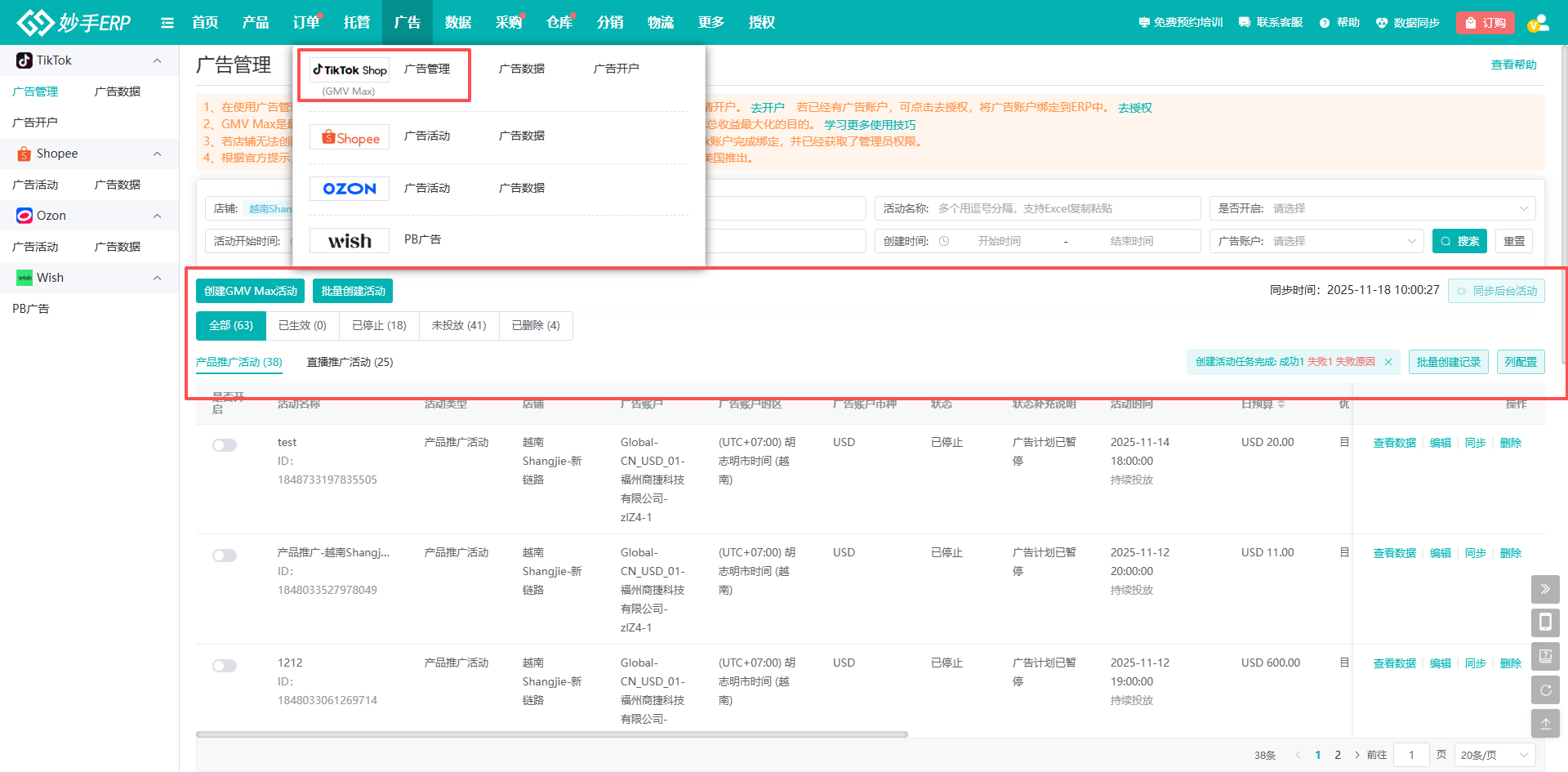The image size is (1568, 772).
Task: Click the OZON logo in dropdown menu
Action: coord(350,189)
